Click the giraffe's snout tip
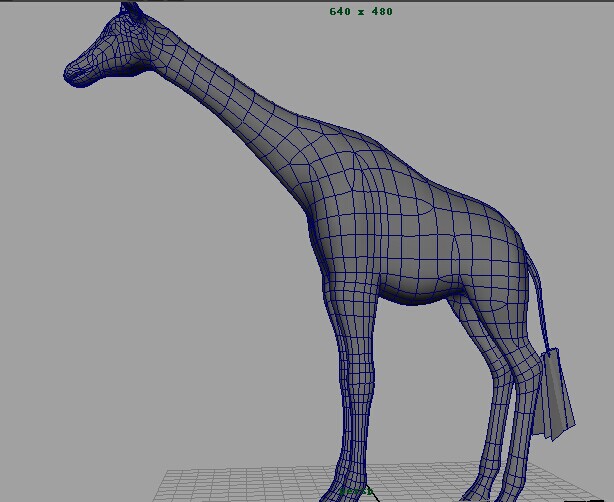 (x=72, y=73)
